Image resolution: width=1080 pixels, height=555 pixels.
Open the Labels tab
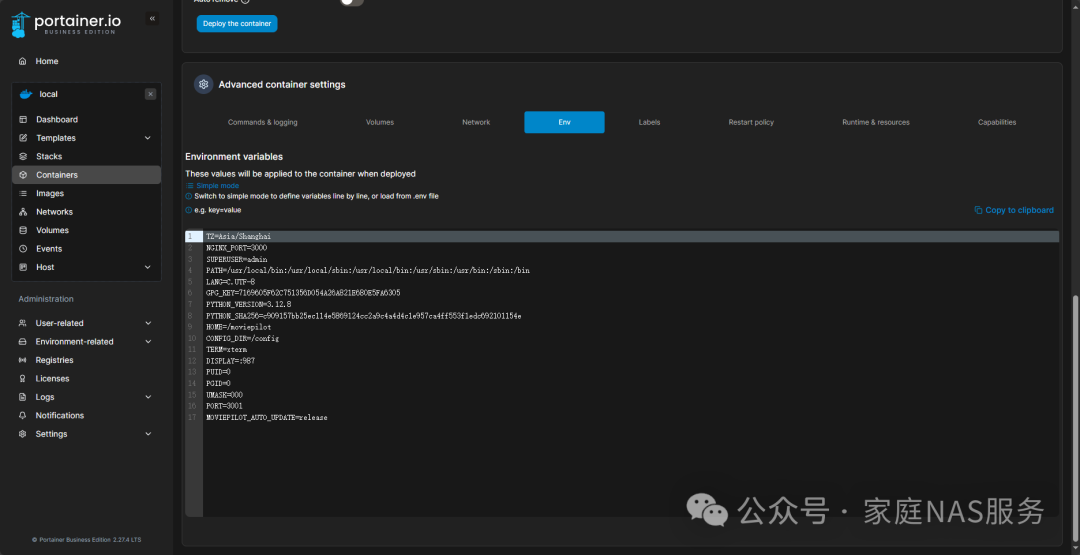tap(650, 122)
